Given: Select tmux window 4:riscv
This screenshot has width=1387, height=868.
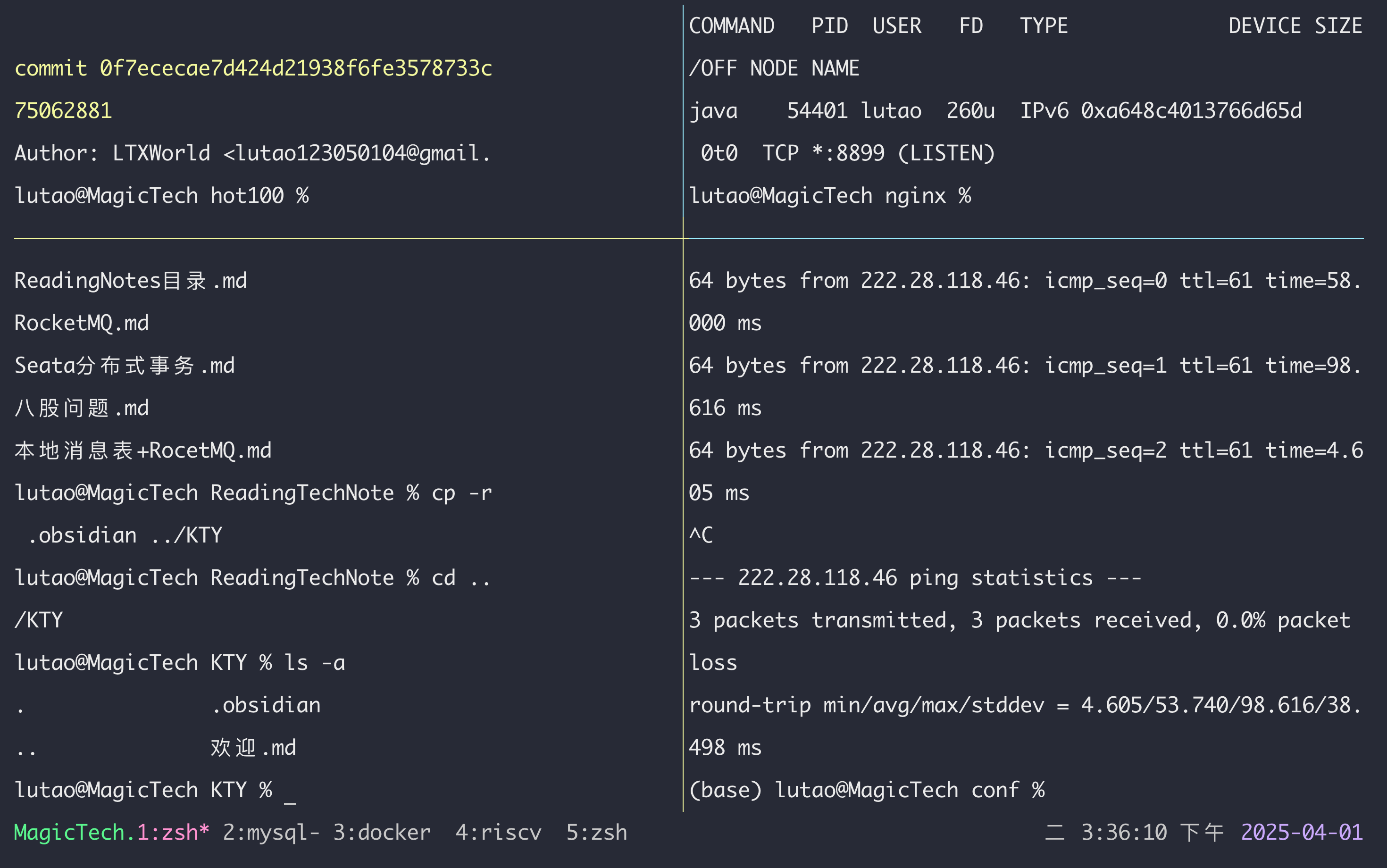Looking at the screenshot, I should [498, 833].
